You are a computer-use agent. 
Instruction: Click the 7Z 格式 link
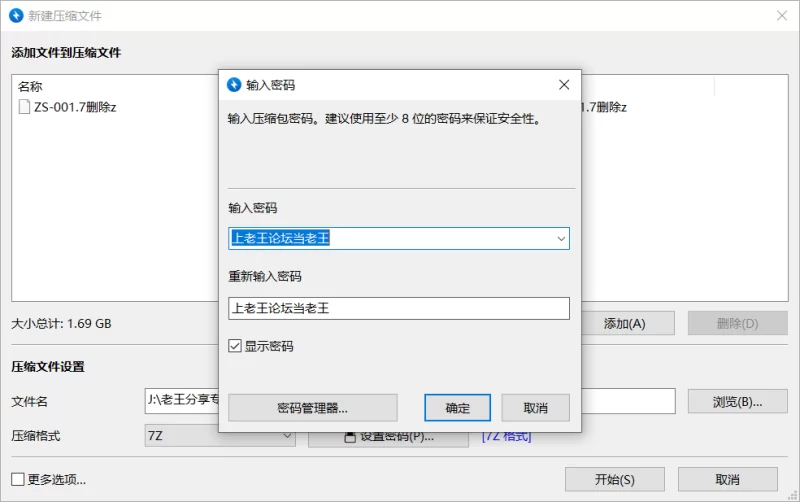[507, 437]
